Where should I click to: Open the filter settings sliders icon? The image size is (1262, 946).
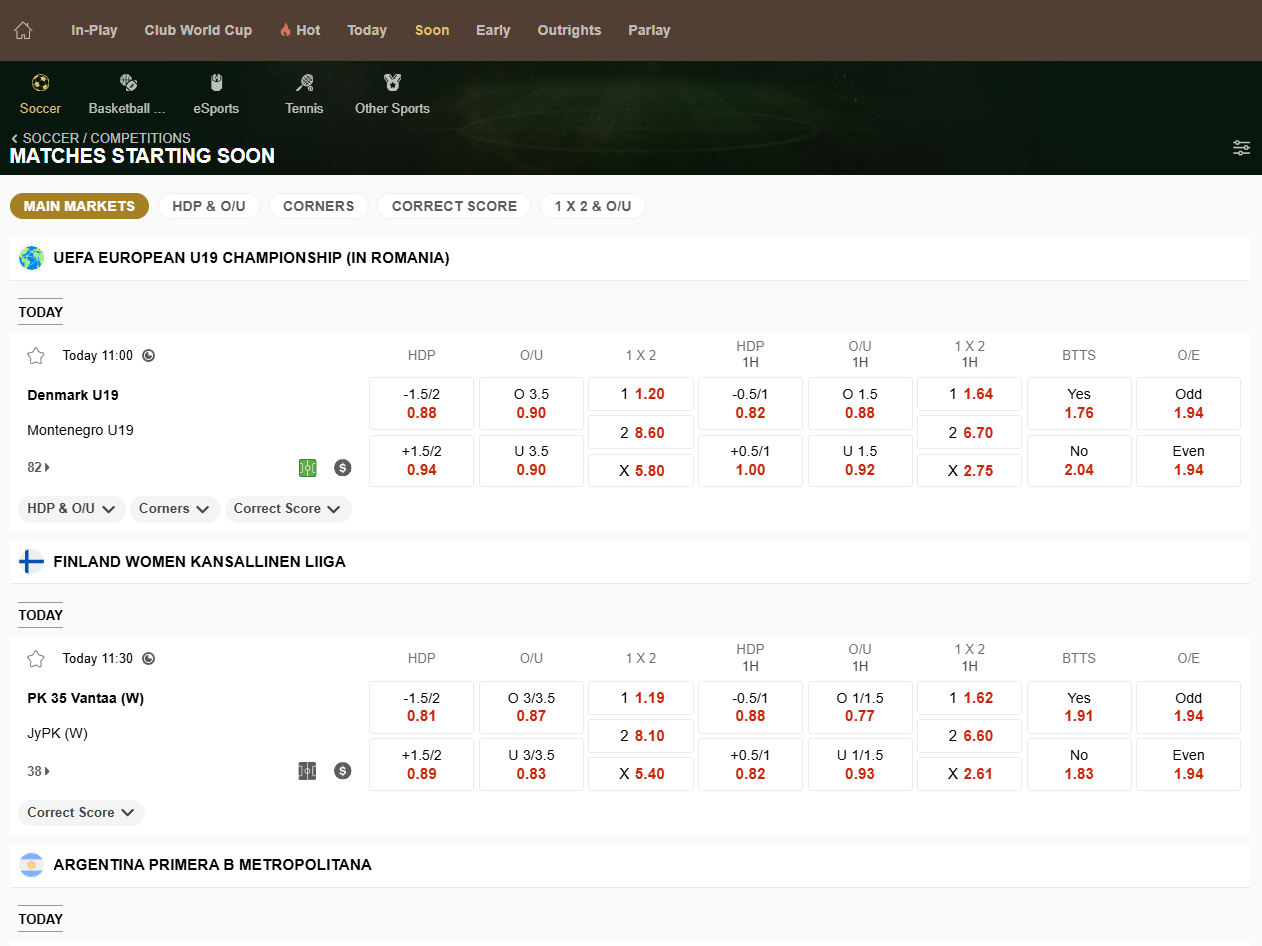[x=1241, y=148]
